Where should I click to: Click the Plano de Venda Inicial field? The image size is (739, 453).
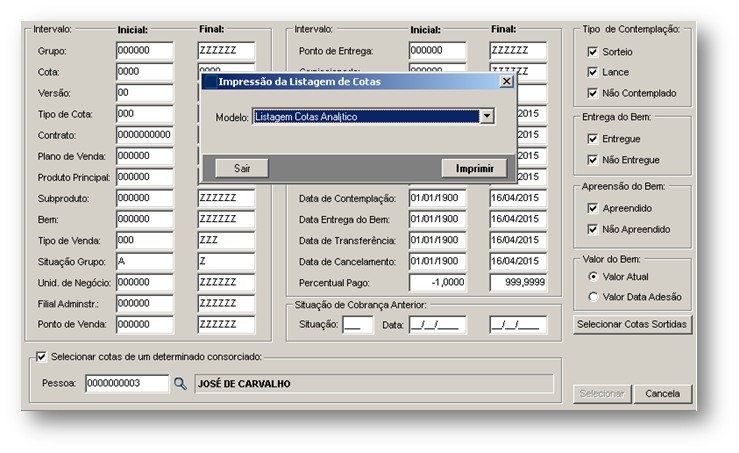click(145, 156)
